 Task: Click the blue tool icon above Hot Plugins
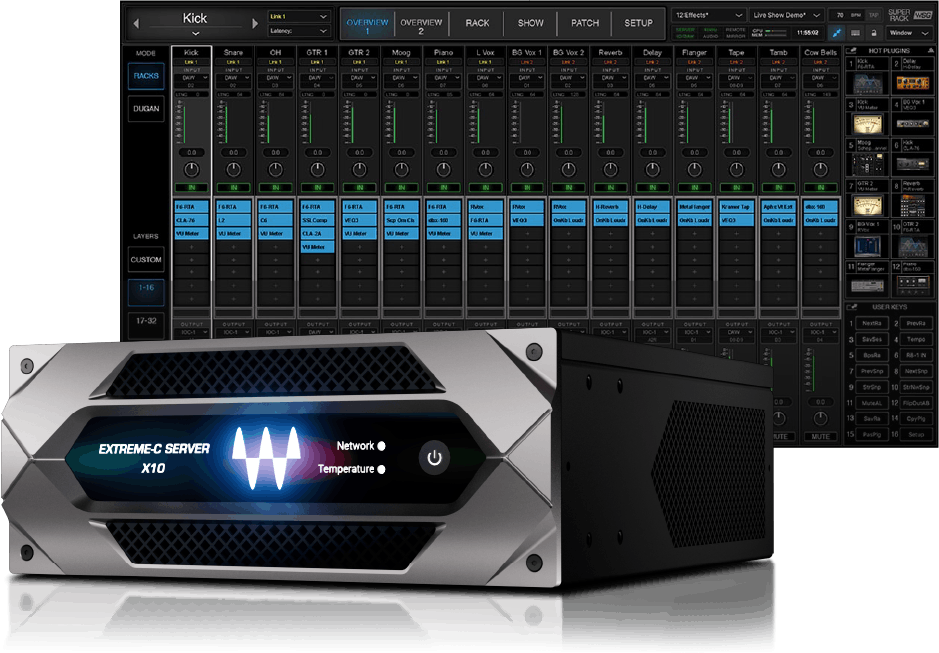(x=836, y=33)
